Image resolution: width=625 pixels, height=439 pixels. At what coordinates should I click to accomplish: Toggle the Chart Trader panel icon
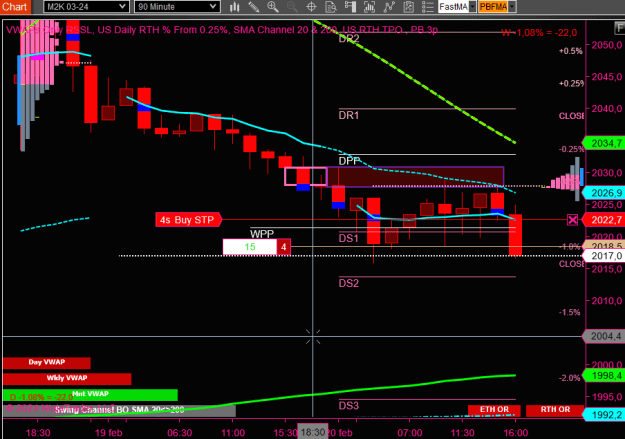(x=350, y=7)
